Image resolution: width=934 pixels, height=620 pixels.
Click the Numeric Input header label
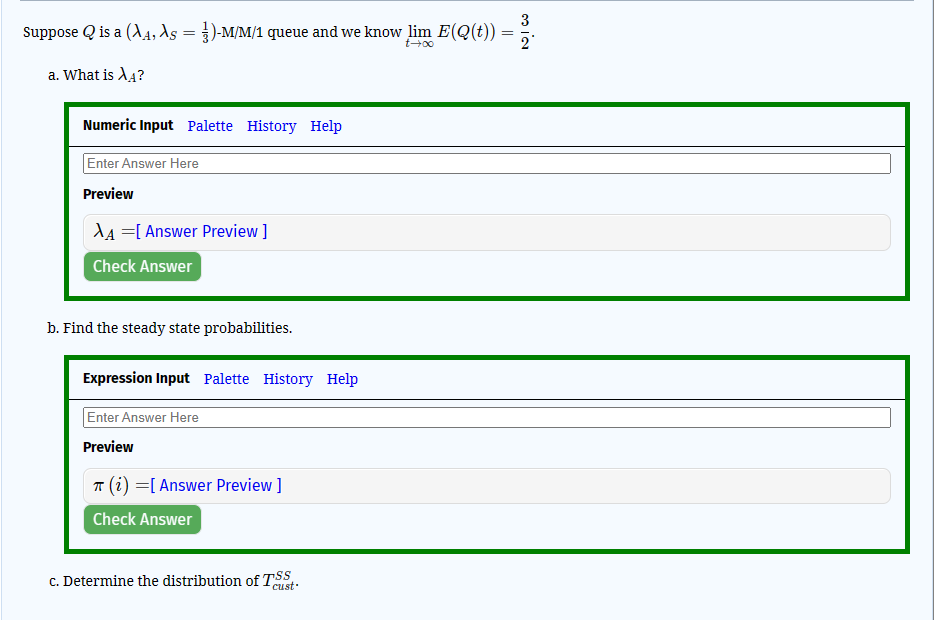pos(128,126)
